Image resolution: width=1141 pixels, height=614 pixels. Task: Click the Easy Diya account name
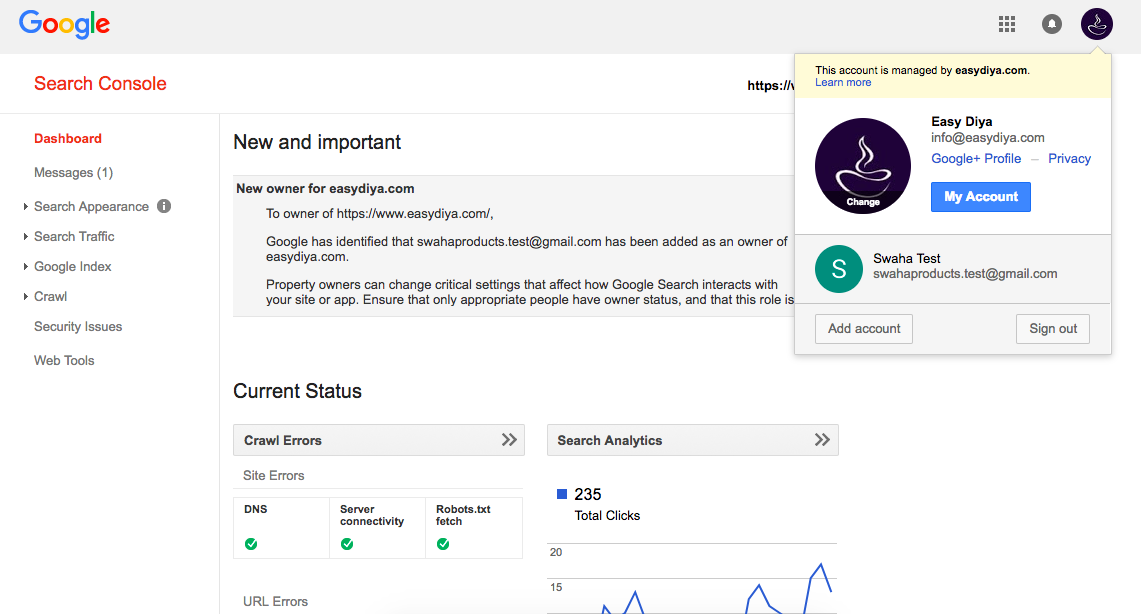[961, 121]
